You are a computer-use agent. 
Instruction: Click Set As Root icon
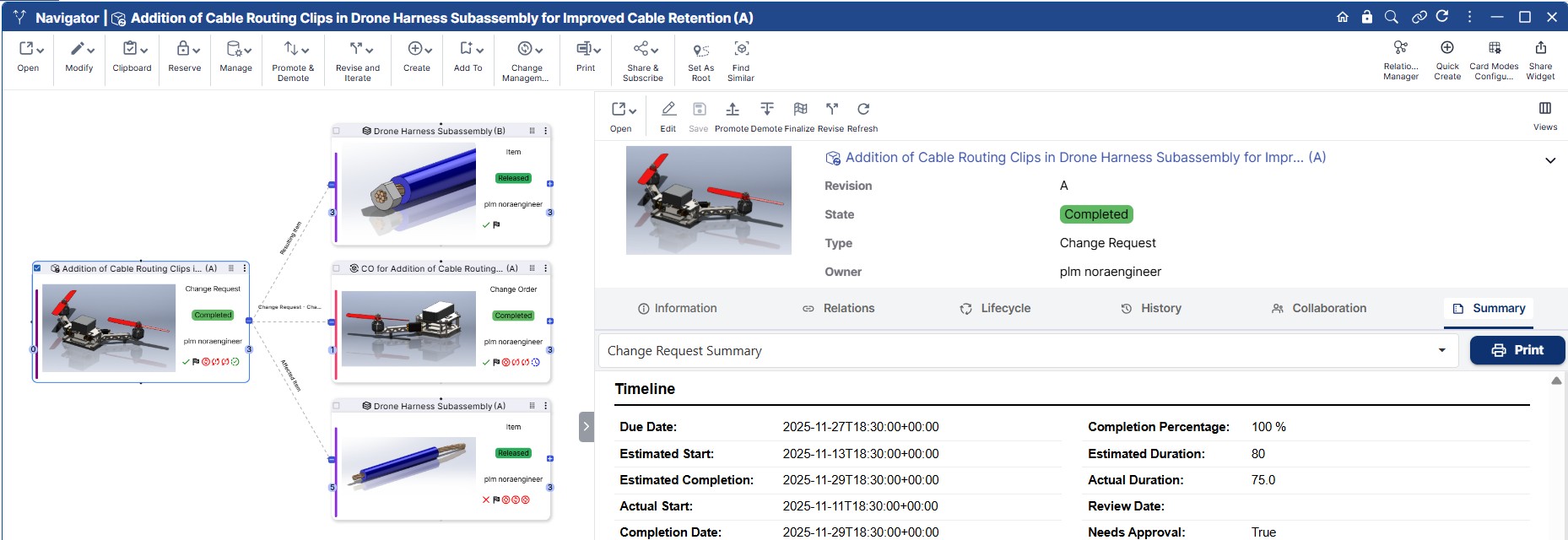(700, 51)
